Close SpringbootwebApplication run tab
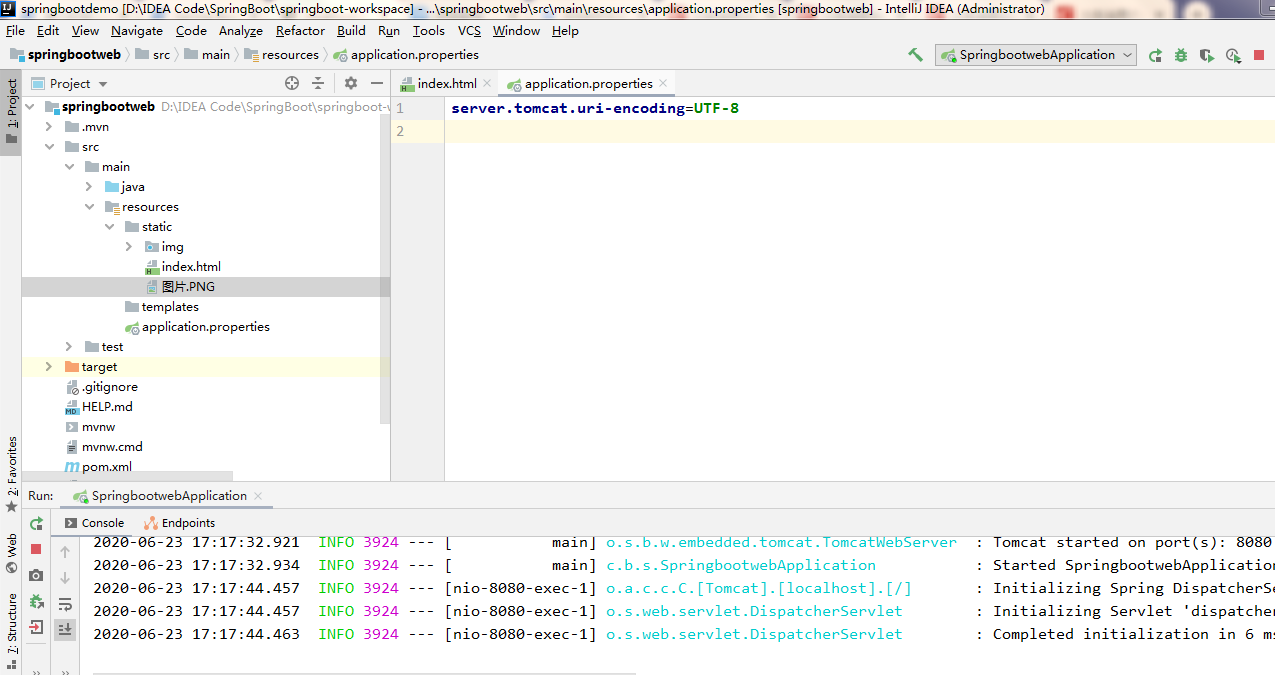 pos(258,496)
